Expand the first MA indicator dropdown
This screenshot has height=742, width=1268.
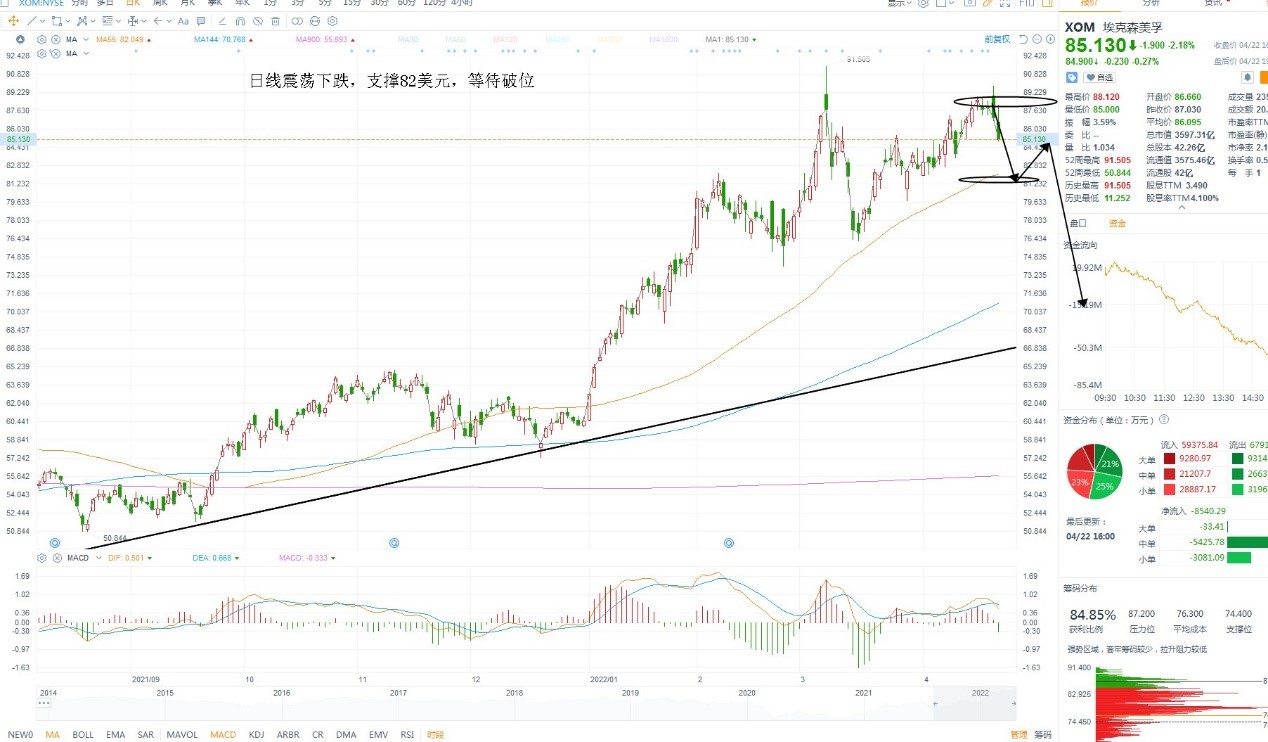click(x=86, y=39)
